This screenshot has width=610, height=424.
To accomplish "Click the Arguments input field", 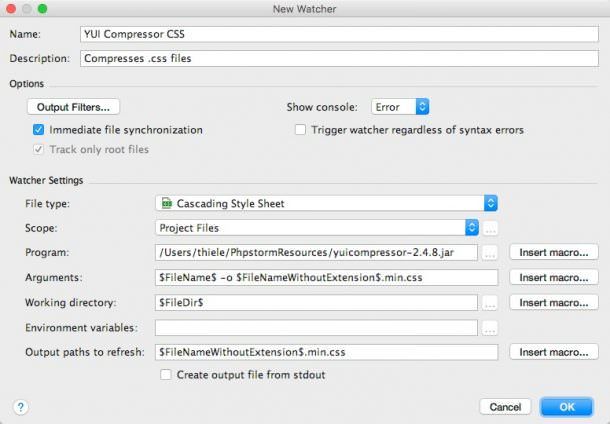I will coord(326,278).
